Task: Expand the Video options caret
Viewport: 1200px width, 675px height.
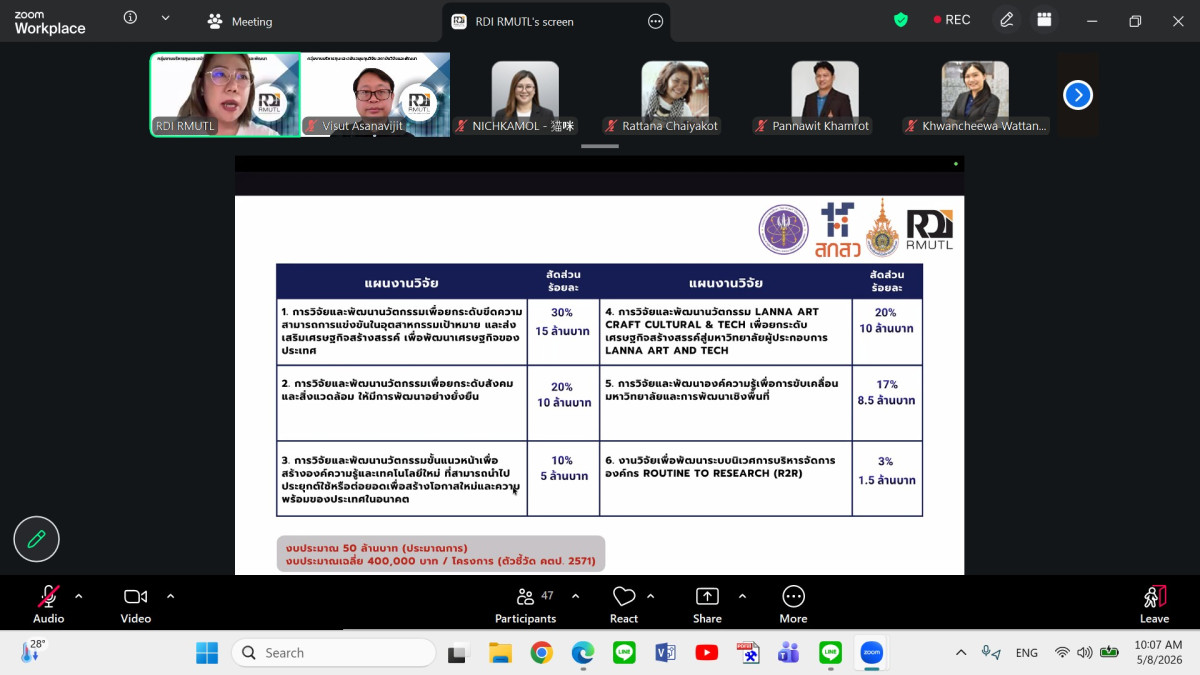Action: [x=170, y=596]
